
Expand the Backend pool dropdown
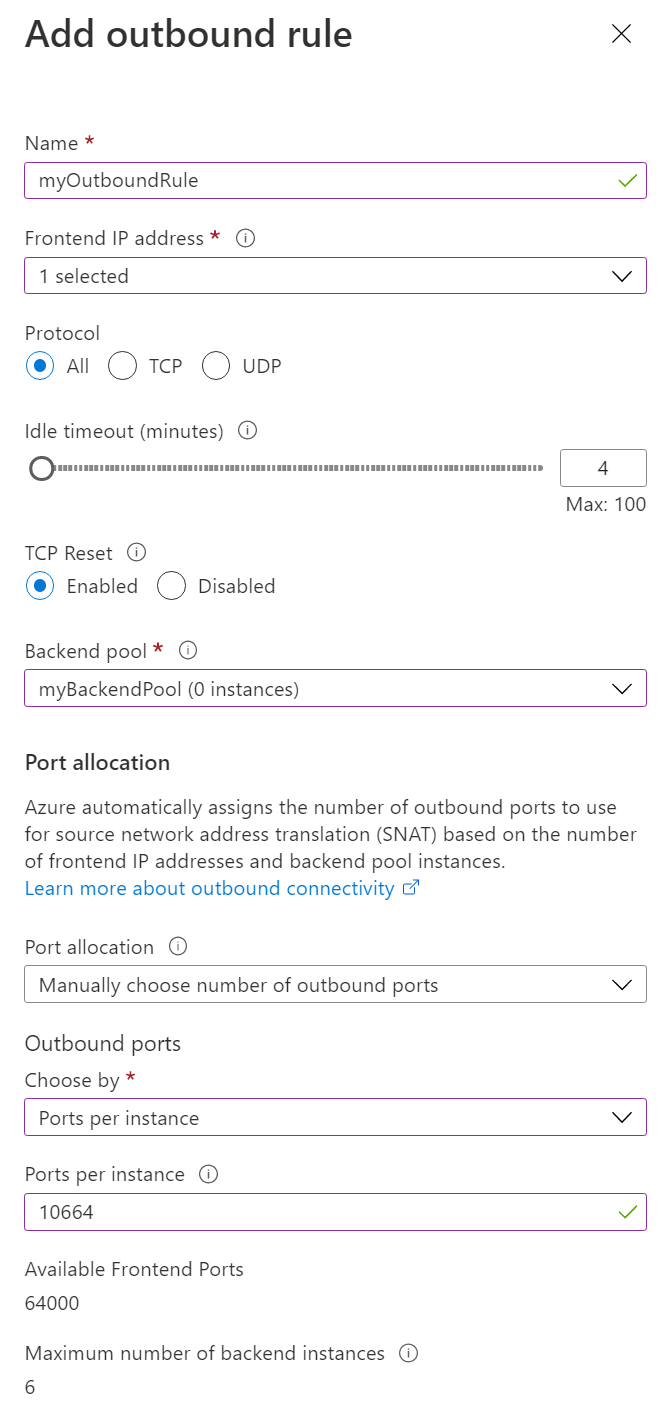[x=335, y=688]
